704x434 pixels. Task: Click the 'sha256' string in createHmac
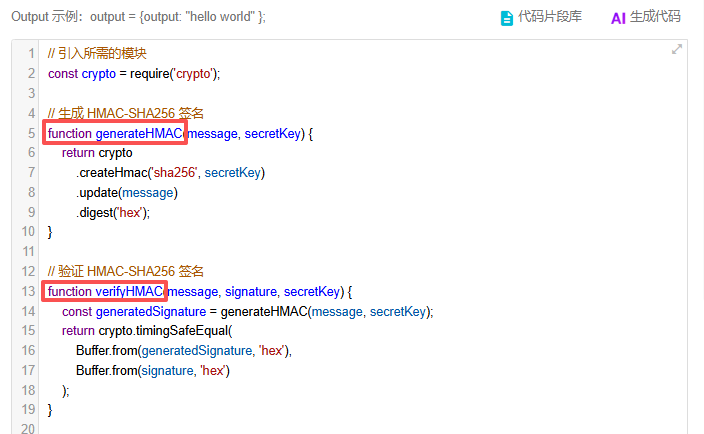pyautogui.click(x=172, y=173)
